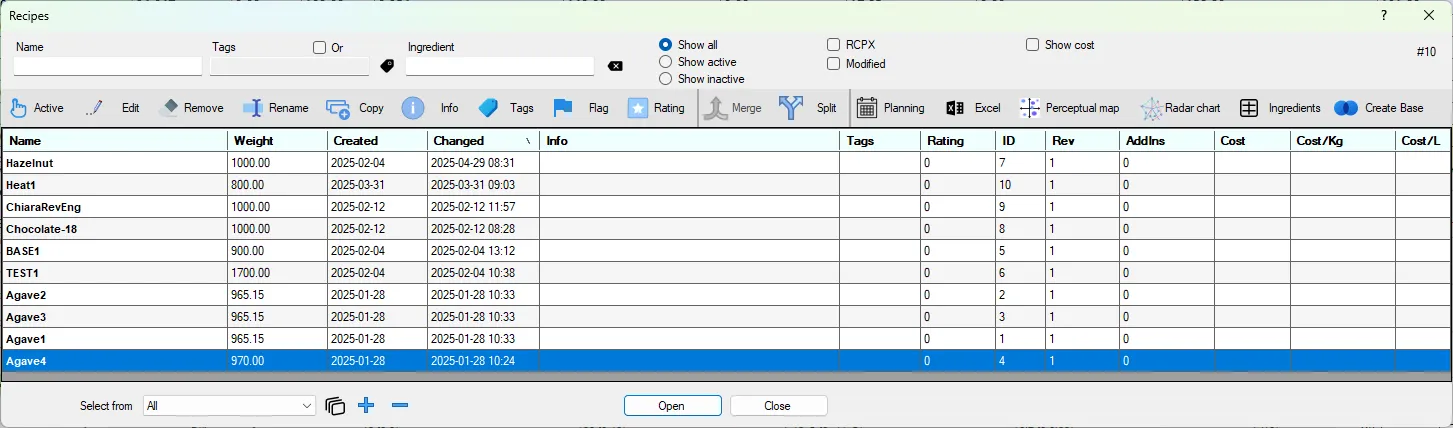Select the BASE1 recipe row
The height and width of the screenshot is (428, 1453).
click(726, 251)
